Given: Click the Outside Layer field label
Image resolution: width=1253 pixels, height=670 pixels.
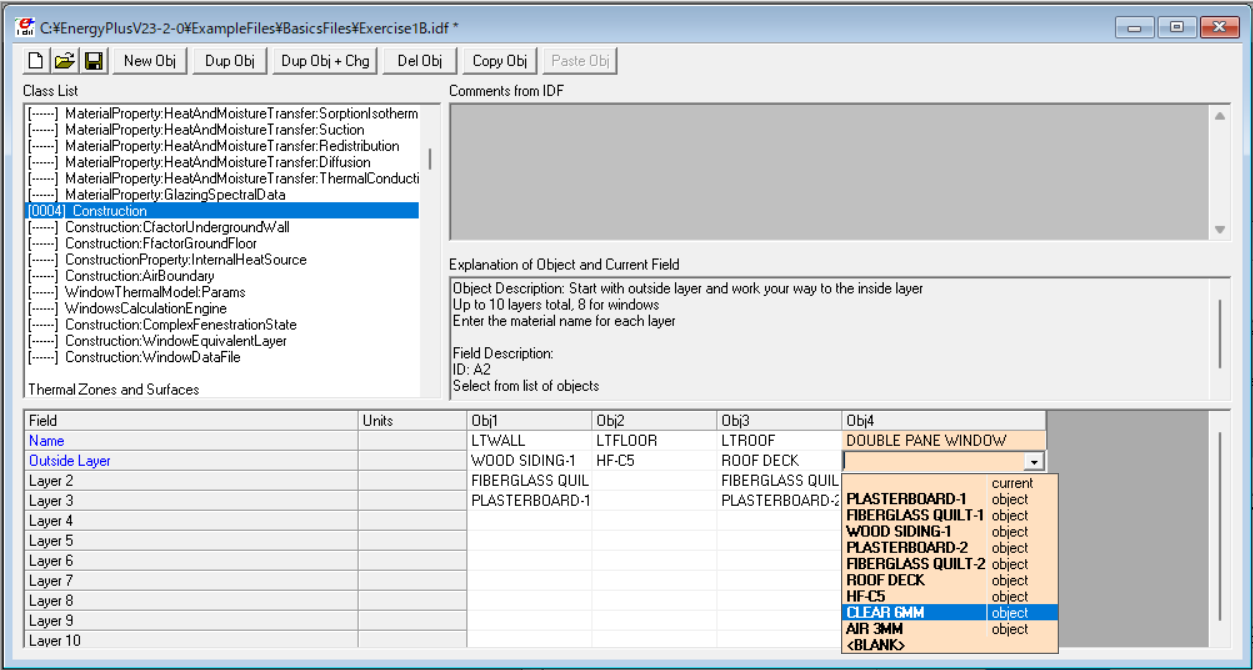Looking at the screenshot, I should point(191,461).
